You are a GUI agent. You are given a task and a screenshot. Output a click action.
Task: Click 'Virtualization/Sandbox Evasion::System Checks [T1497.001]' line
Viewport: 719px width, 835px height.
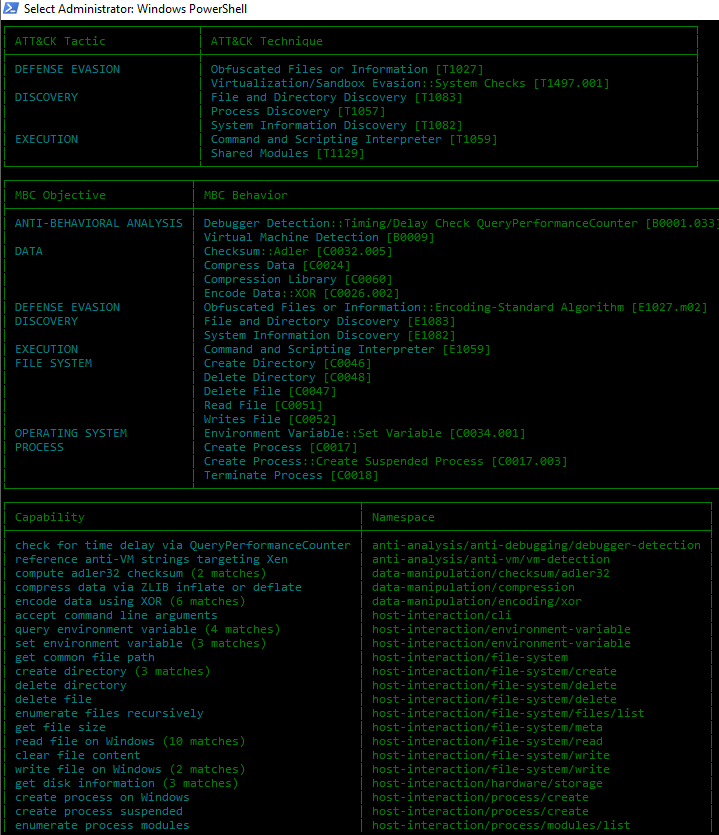[410, 83]
